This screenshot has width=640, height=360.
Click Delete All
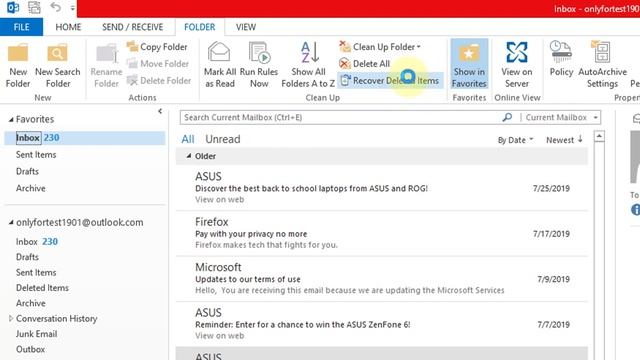tap(364, 64)
